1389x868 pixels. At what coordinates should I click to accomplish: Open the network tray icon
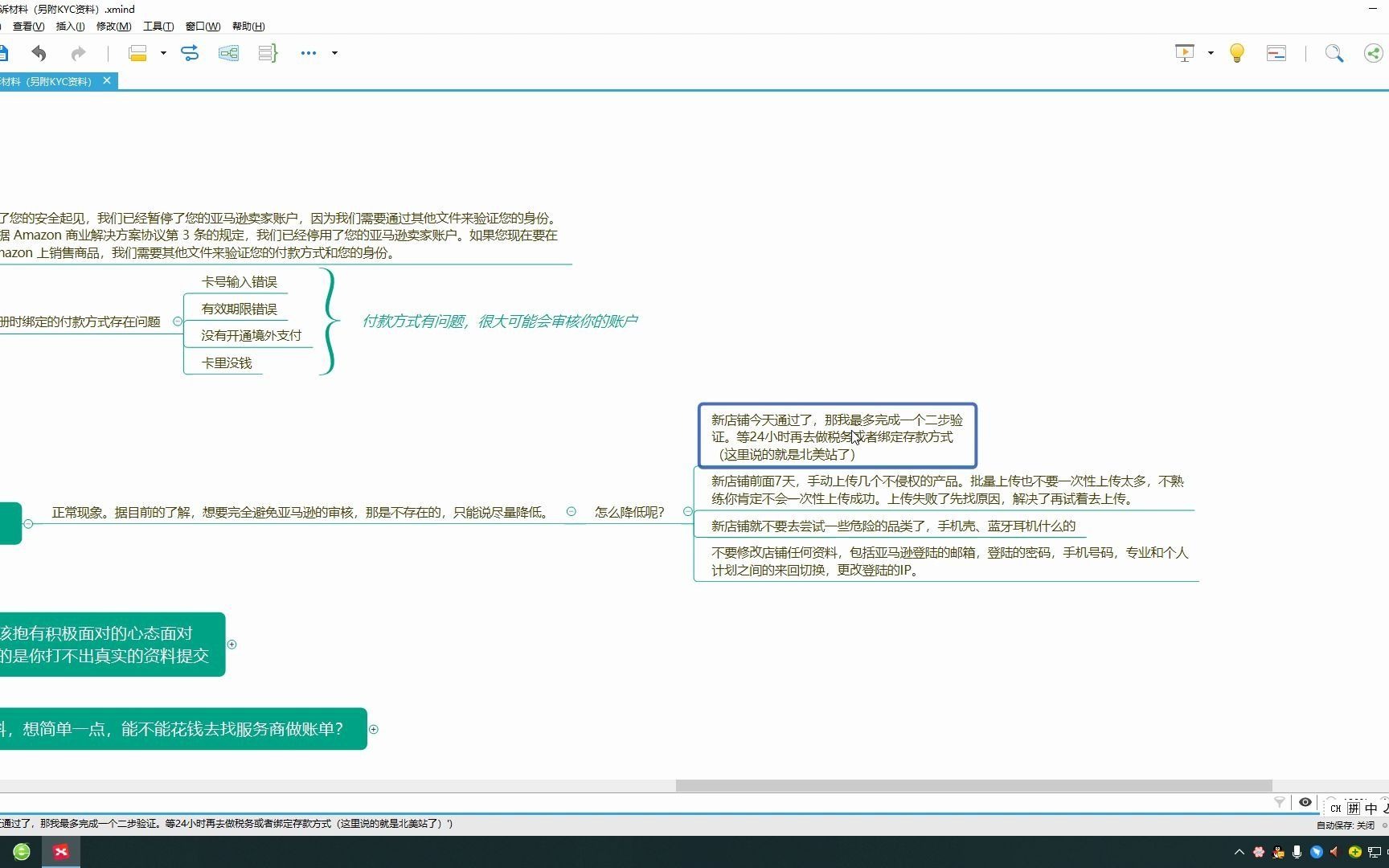1374,852
